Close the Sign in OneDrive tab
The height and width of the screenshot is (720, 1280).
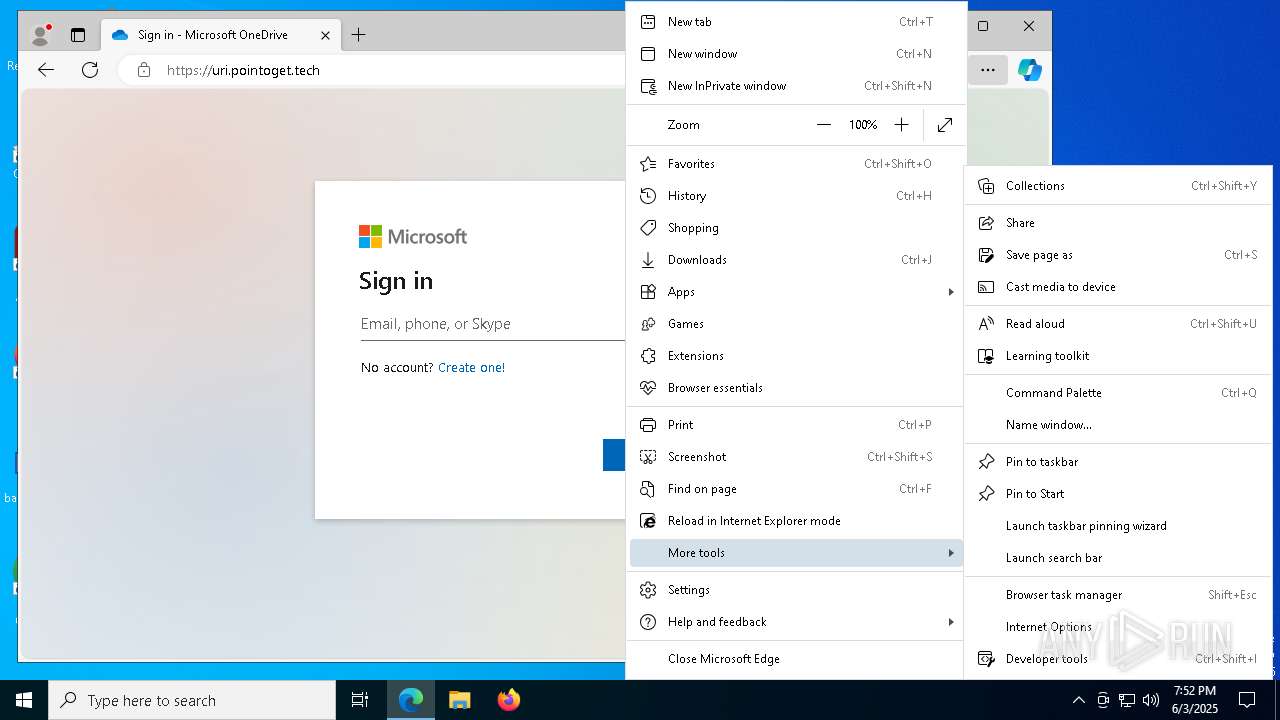tap(325, 35)
